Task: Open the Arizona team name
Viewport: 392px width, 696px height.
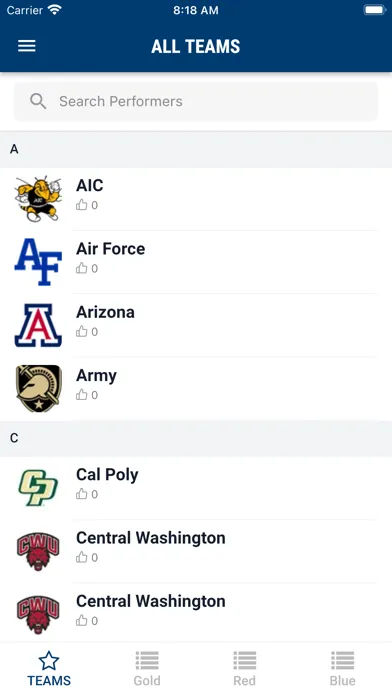Action: coord(105,312)
